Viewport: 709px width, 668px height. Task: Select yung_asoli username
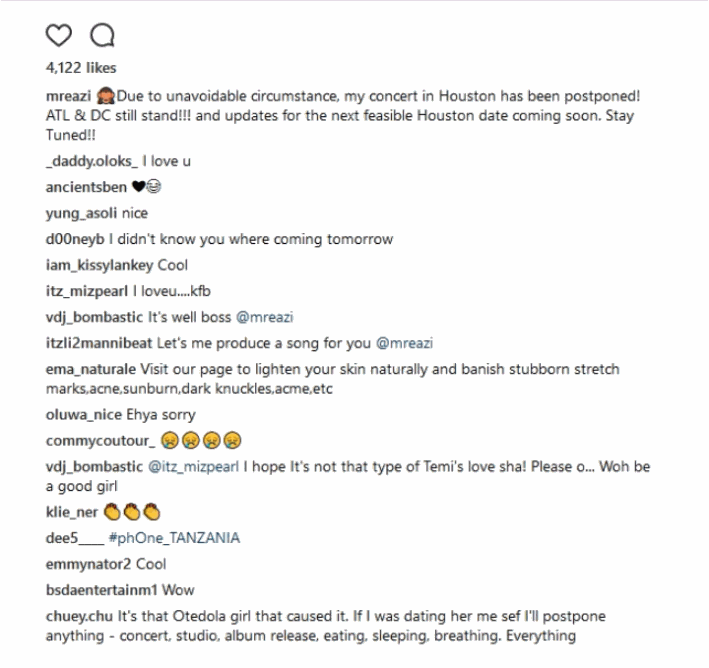81,213
